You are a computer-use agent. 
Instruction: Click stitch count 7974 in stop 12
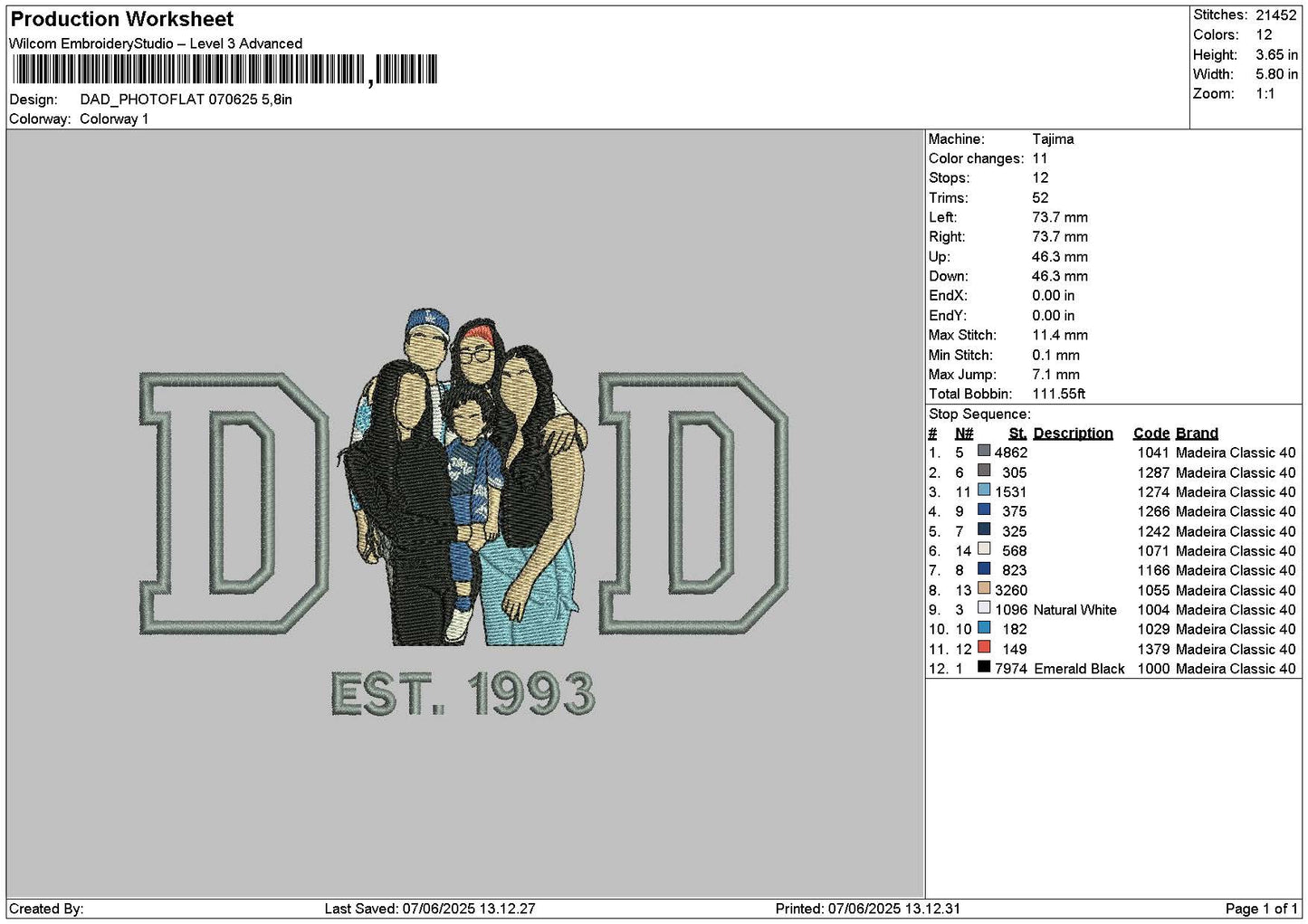pos(1011,669)
